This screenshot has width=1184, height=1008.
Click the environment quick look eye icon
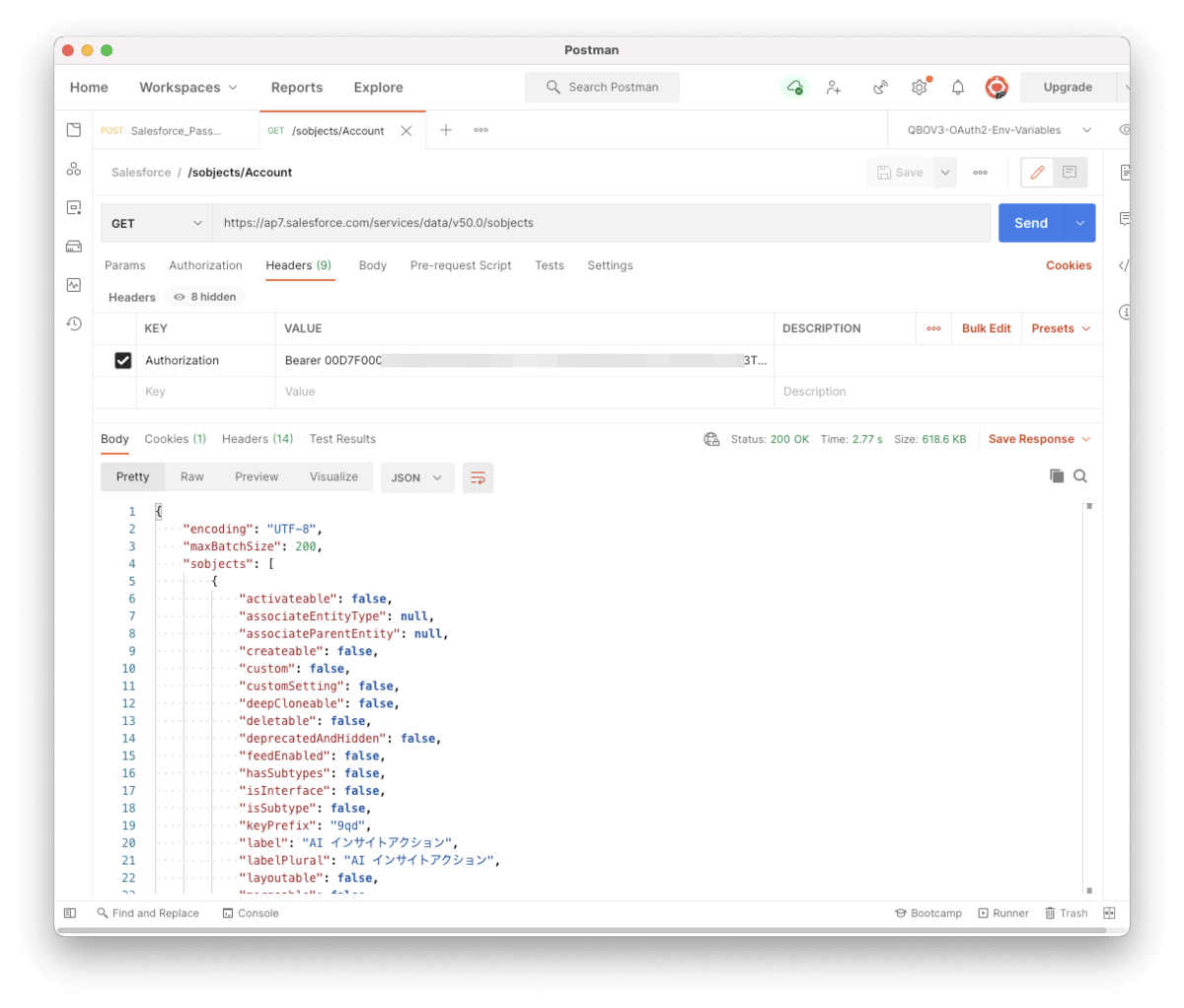(x=1124, y=130)
